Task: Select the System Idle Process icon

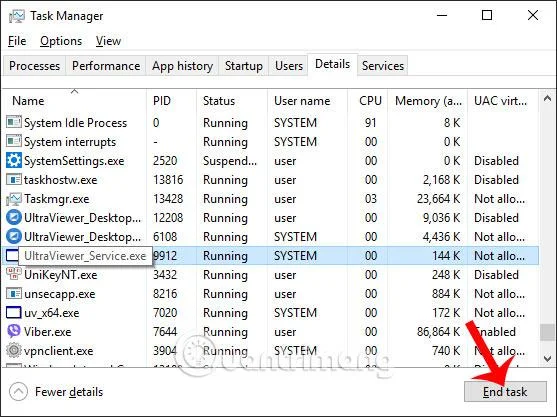Action: [14, 123]
